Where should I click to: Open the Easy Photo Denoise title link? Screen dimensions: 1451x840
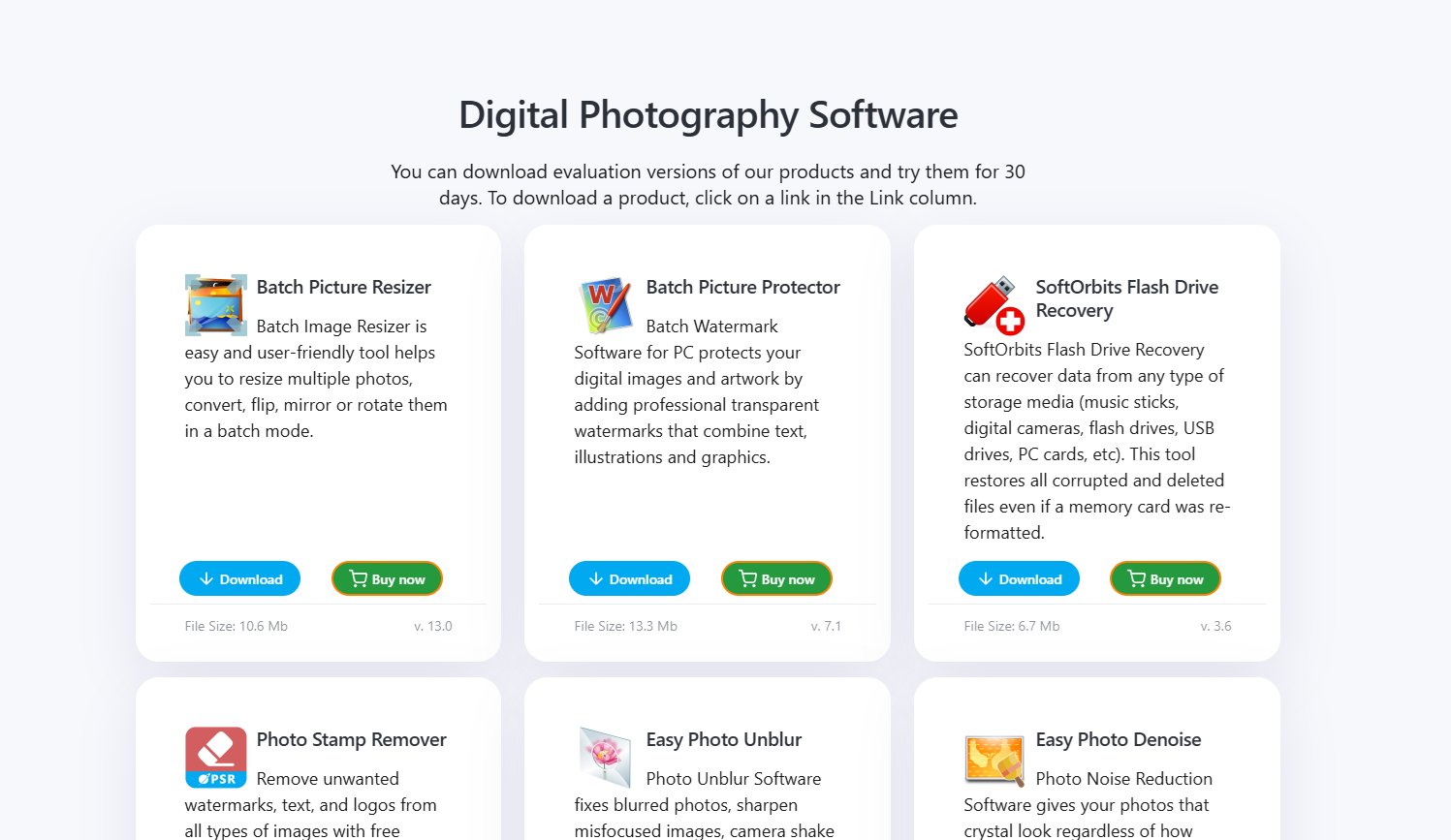point(1119,739)
